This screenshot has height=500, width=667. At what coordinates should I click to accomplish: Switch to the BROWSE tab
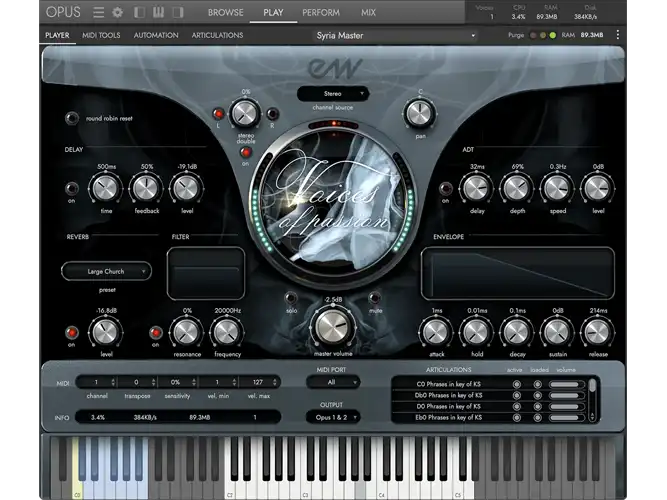[225, 12]
